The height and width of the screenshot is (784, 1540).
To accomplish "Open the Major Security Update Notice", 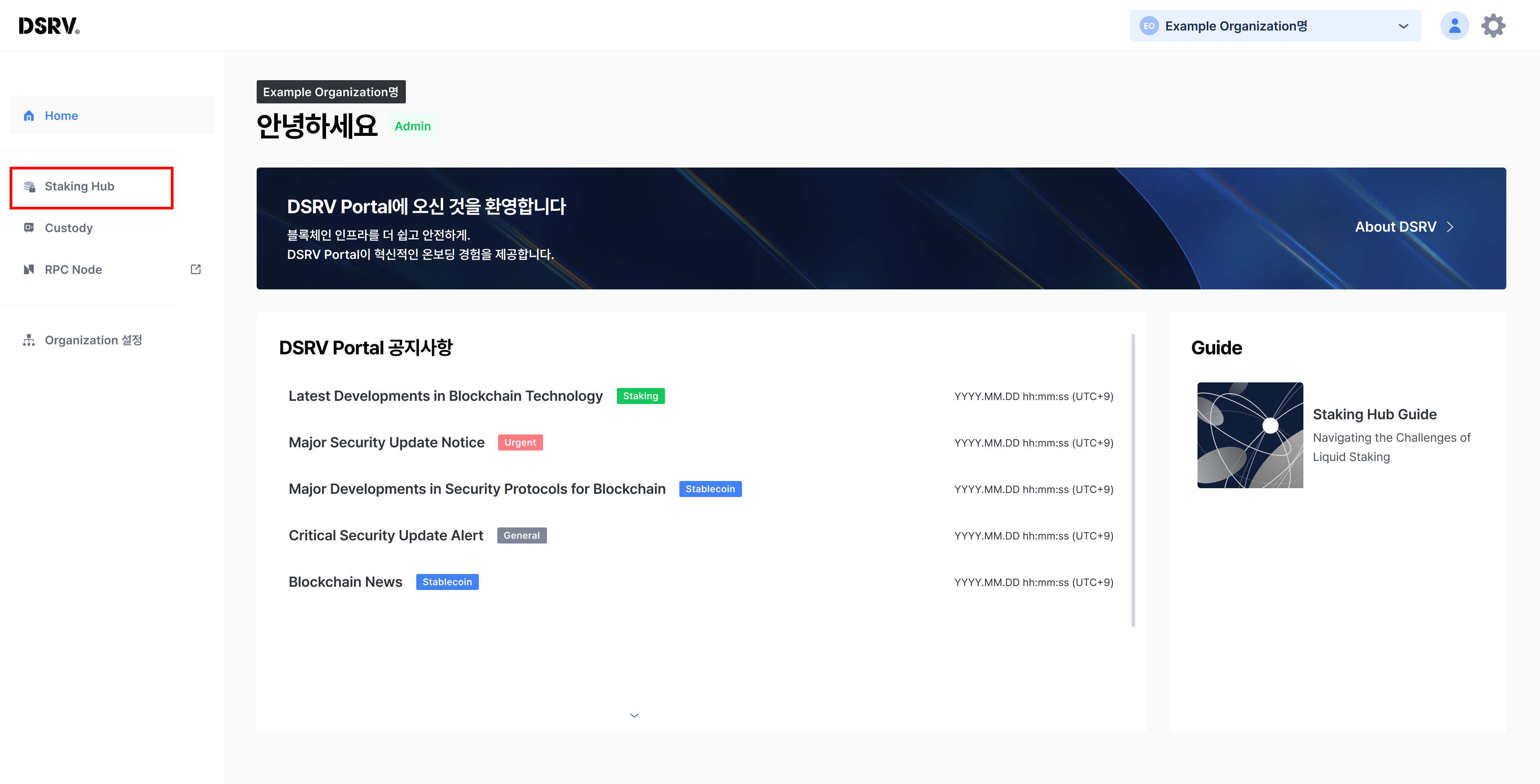I will point(386,442).
